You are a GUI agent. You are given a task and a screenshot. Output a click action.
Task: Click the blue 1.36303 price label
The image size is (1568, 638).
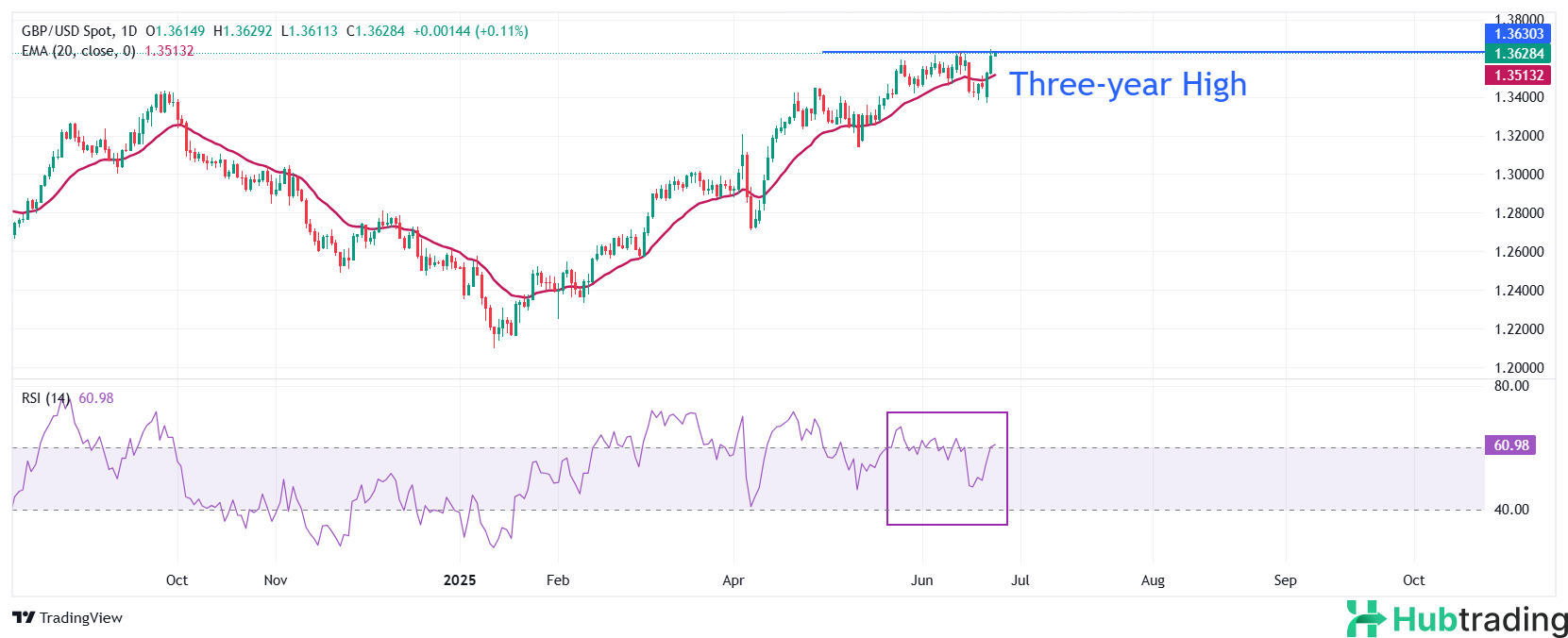click(1517, 34)
